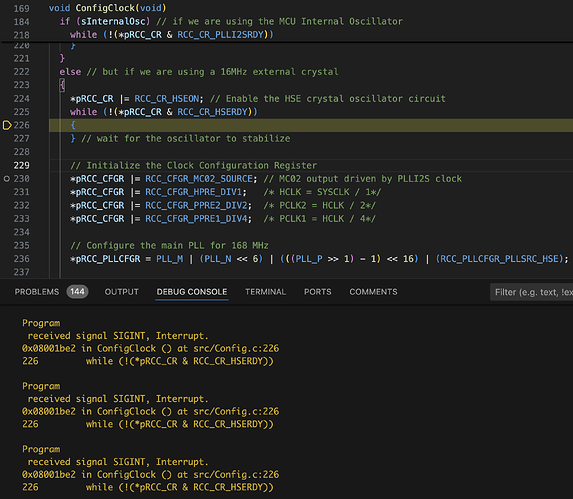Jump to sticky scope line void ConfigClock(void)
573x499 pixels.
tap(107, 8)
